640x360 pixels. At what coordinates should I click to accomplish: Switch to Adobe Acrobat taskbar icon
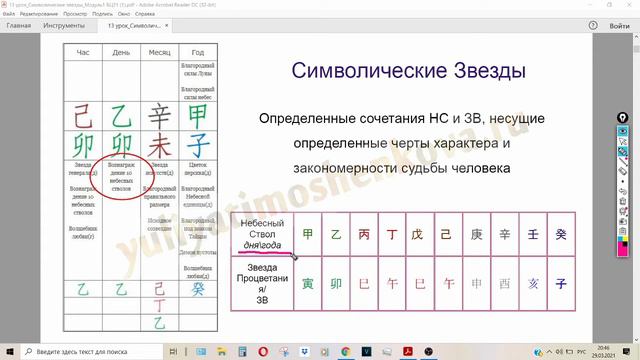pos(407,351)
